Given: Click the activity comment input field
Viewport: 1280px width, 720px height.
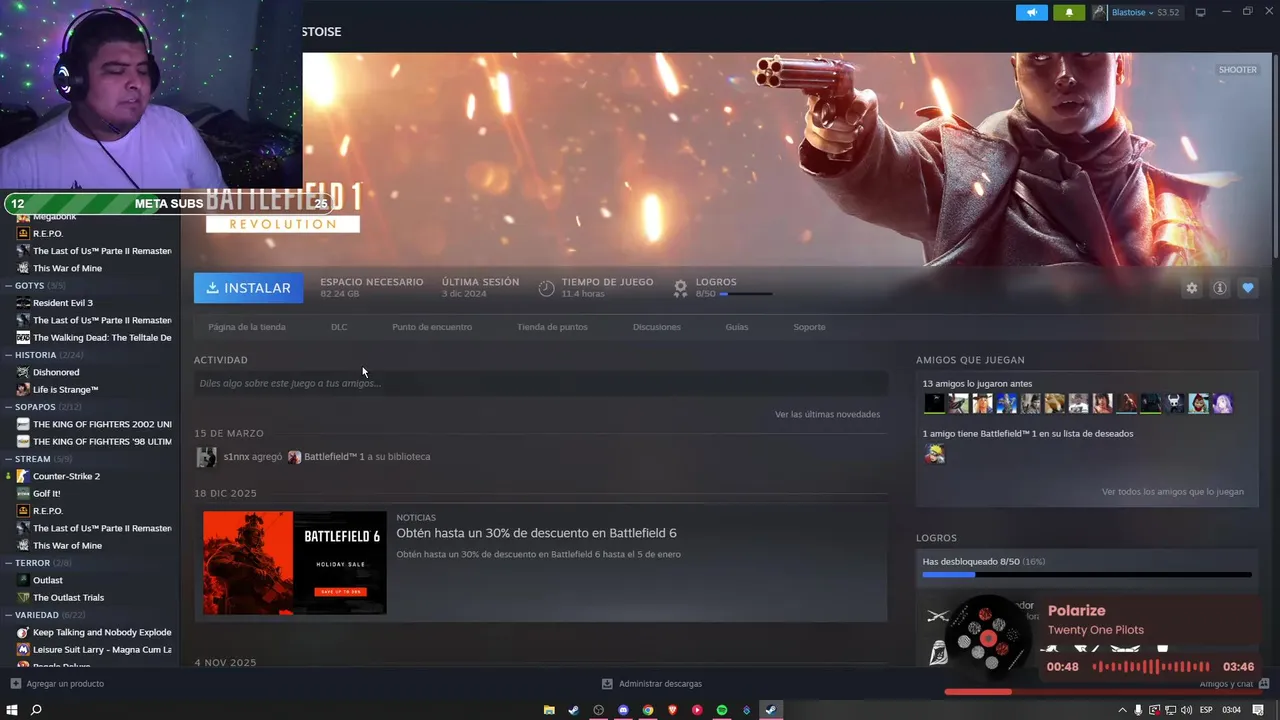Looking at the screenshot, I should pyautogui.click(x=541, y=383).
